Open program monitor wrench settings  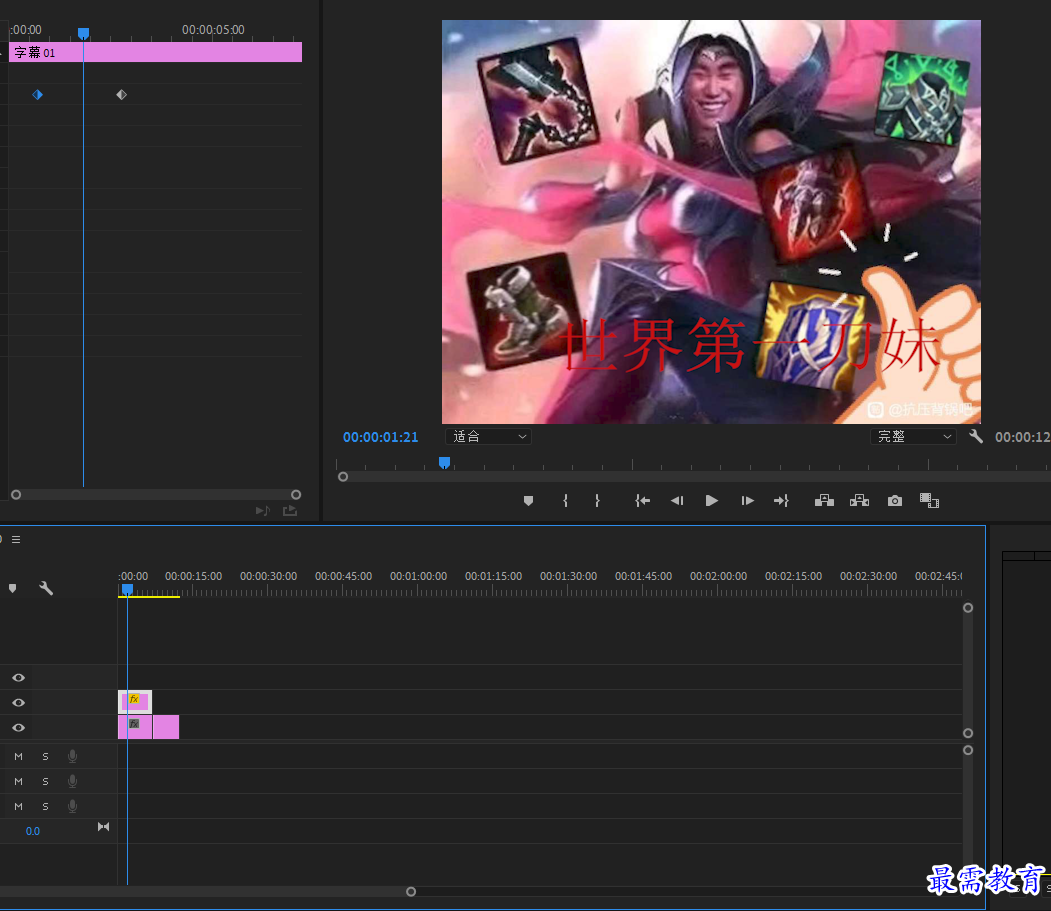pyautogui.click(x=976, y=437)
